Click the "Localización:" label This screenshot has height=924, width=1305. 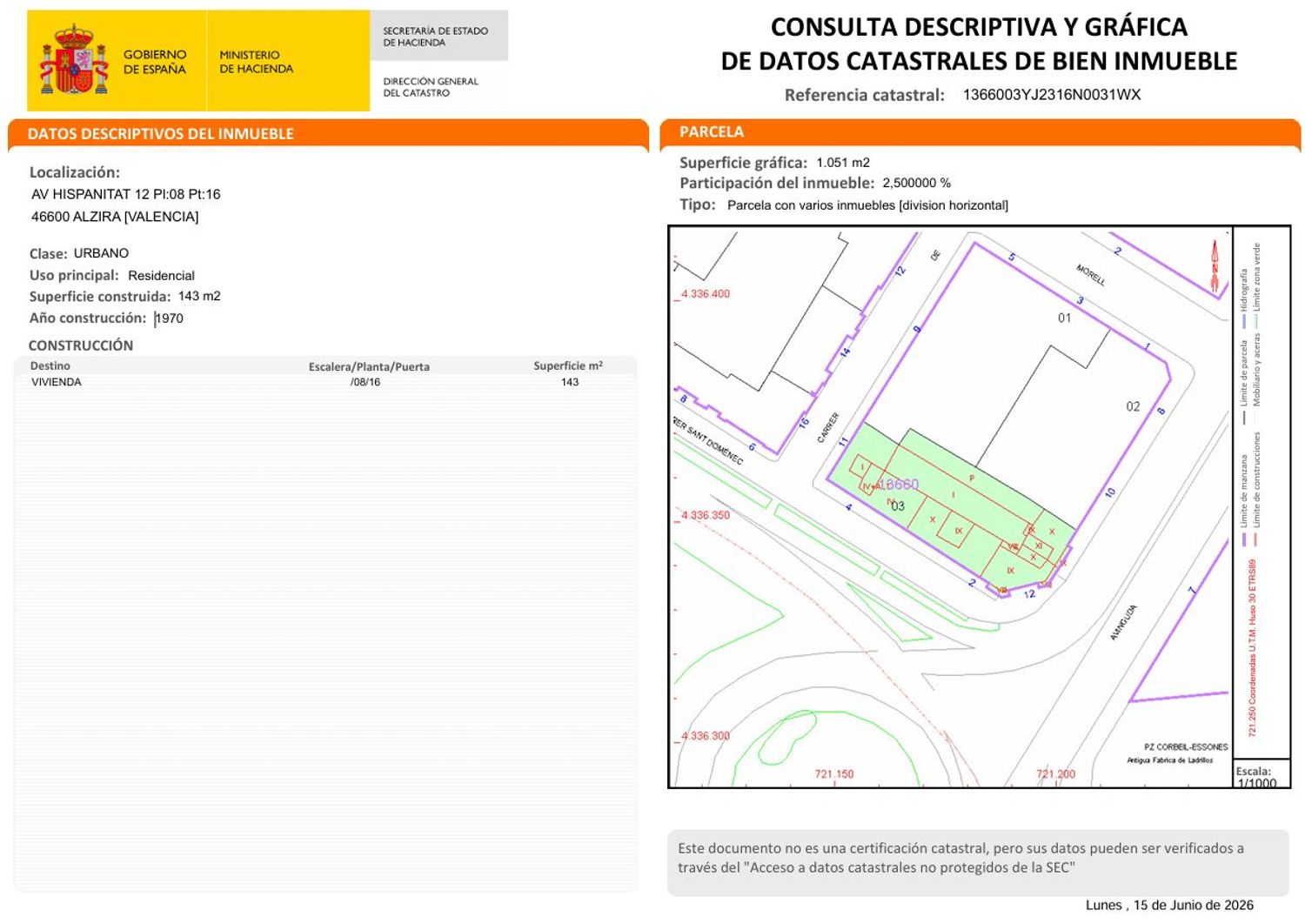(x=75, y=172)
